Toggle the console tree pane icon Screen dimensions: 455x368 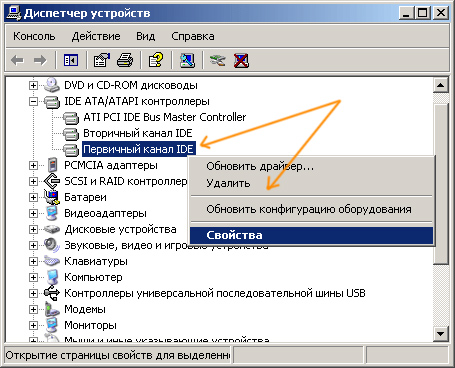pyautogui.click(x=71, y=61)
